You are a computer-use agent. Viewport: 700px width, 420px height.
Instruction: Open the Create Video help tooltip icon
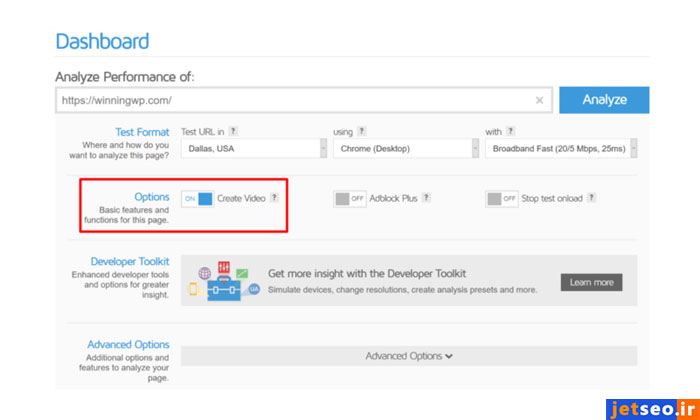(274, 198)
